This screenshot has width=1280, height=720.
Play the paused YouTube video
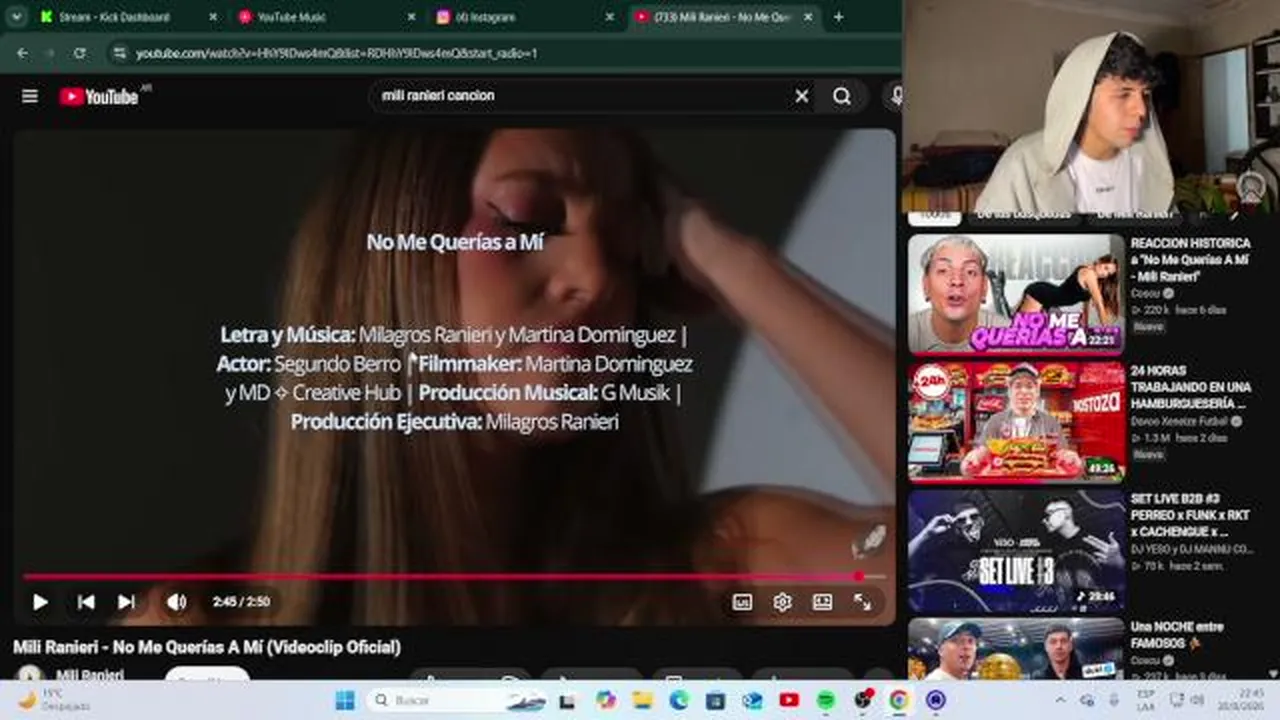[x=40, y=602]
